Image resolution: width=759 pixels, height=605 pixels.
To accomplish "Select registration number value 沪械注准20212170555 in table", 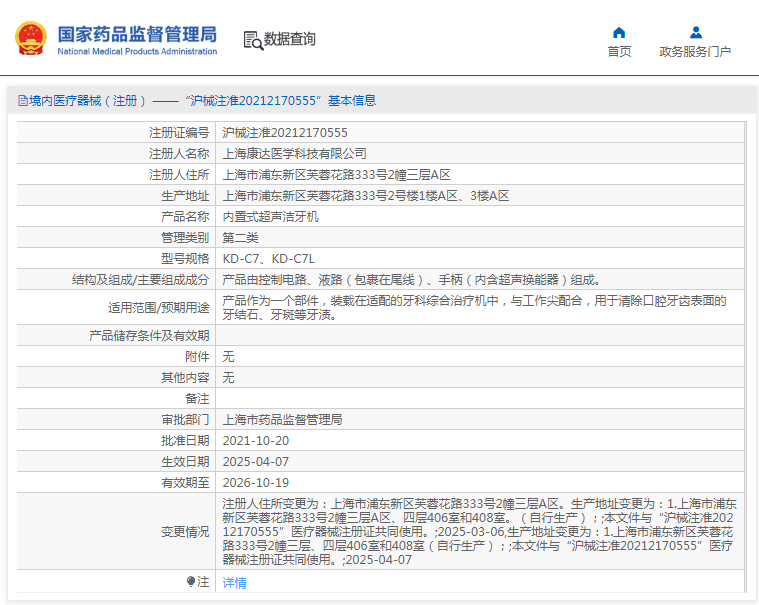I will tap(285, 133).
